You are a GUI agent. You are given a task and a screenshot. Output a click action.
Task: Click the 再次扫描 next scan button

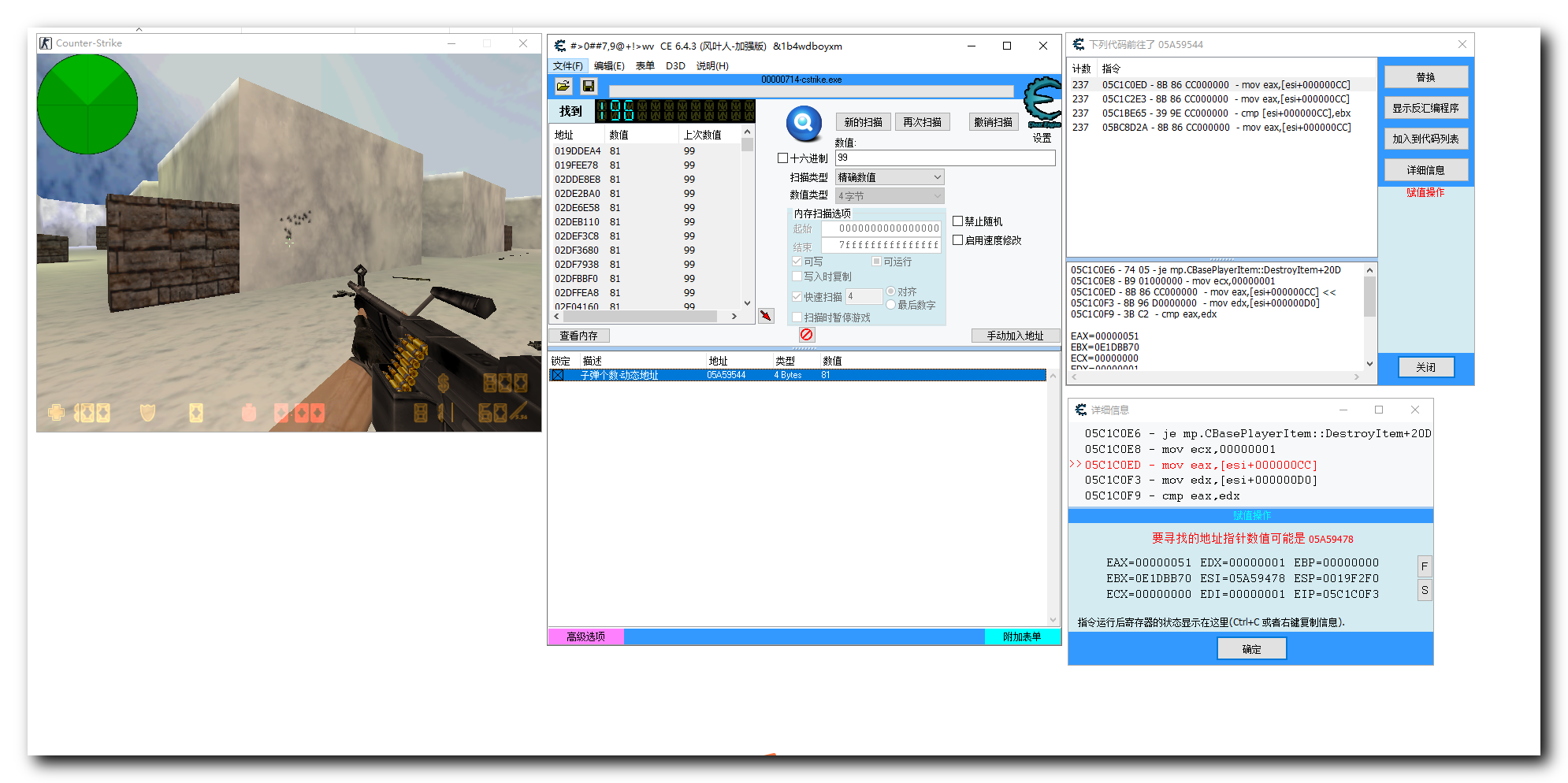(x=923, y=122)
